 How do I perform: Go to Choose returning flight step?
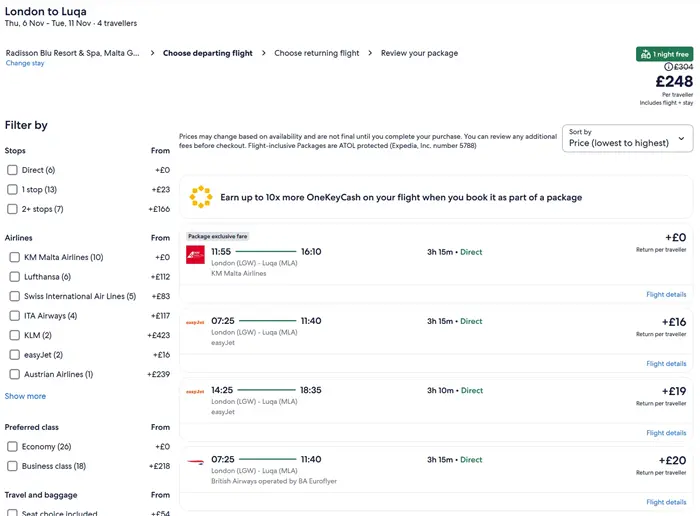(x=316, y=53)
